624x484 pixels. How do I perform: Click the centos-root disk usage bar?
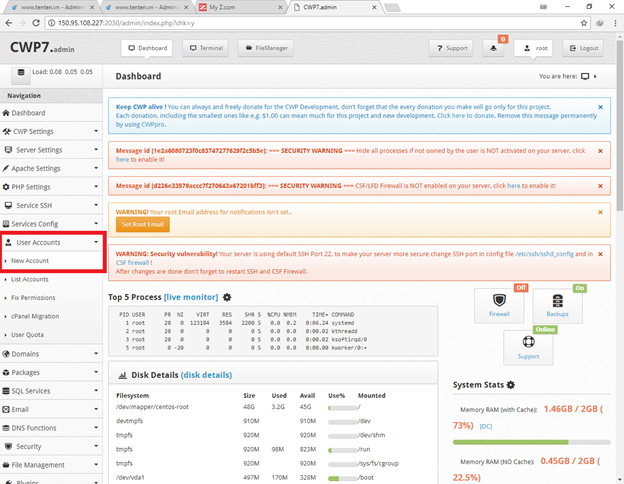343,408
